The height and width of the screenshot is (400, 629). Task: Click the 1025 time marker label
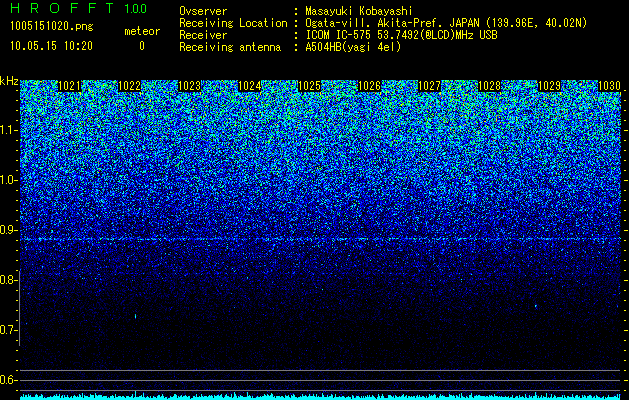310,86
